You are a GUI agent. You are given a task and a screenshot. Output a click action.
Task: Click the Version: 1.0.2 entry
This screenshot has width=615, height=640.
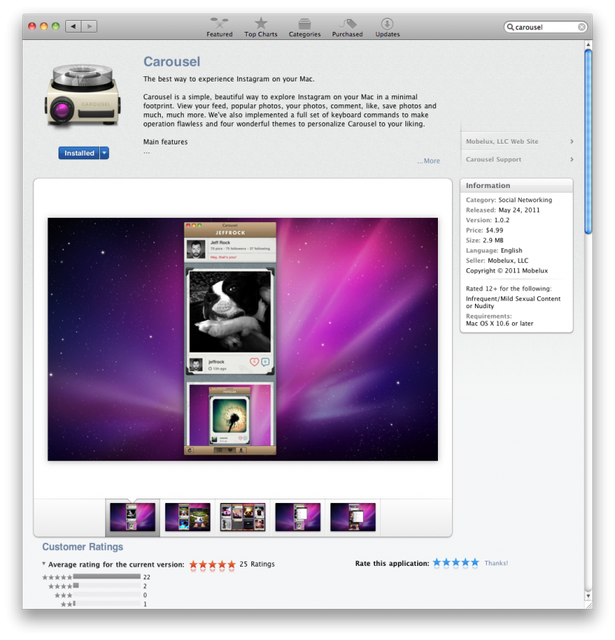point(487,220)
